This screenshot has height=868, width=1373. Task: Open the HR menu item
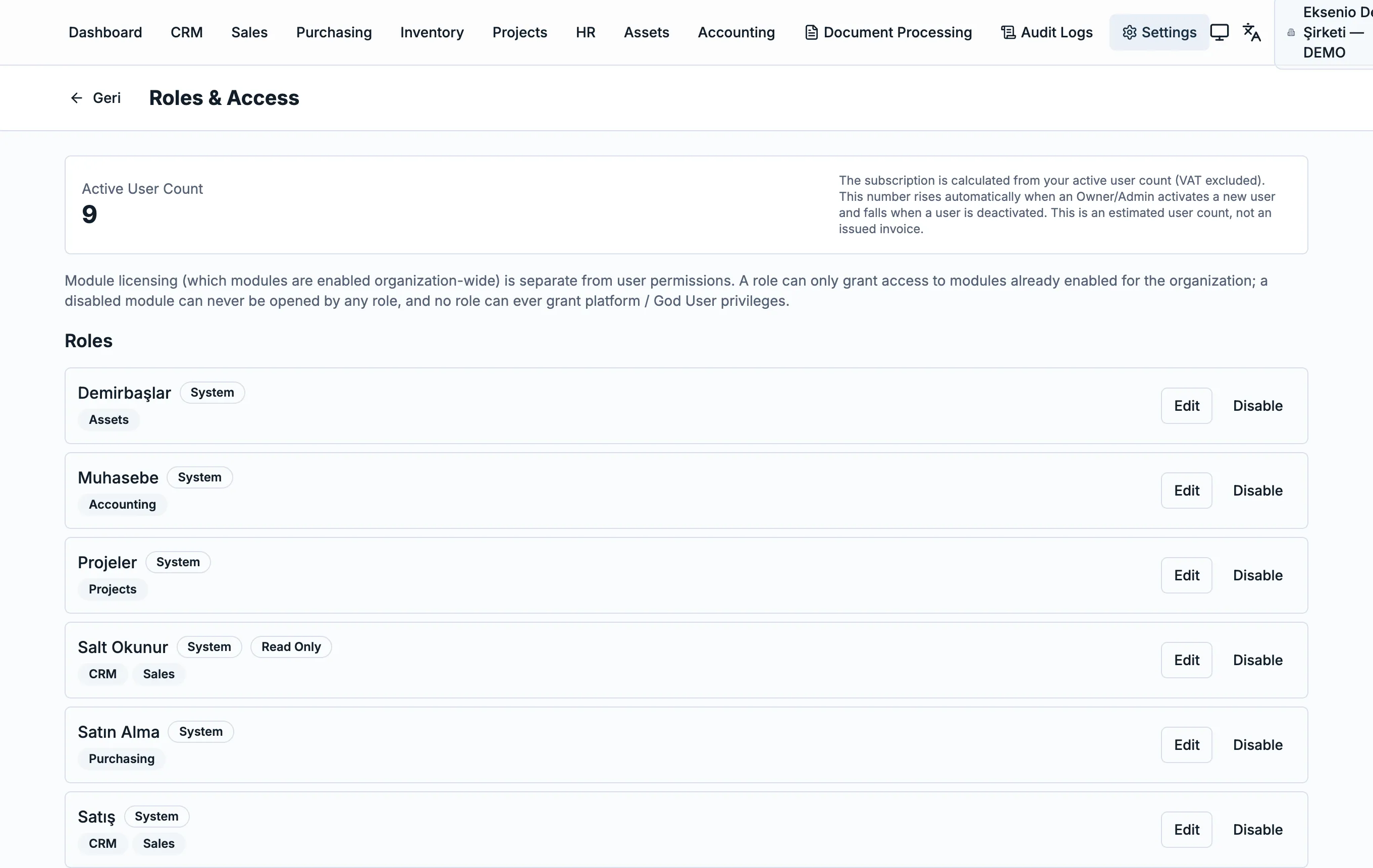click(585, 32)
